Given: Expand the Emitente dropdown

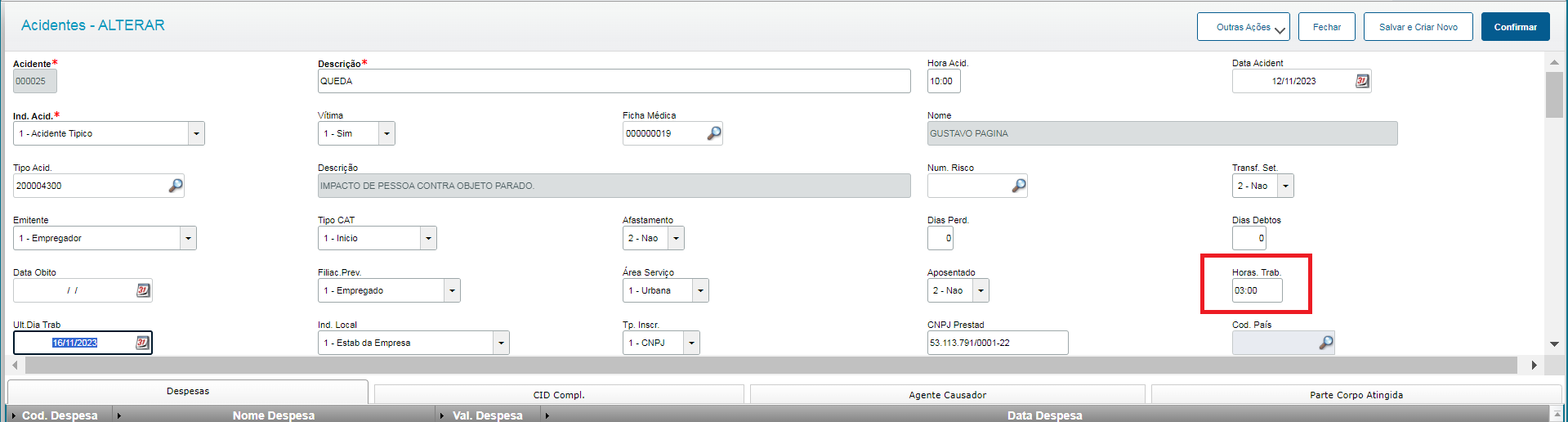Looking at the screenshot, I should click(x=188, y=238).
